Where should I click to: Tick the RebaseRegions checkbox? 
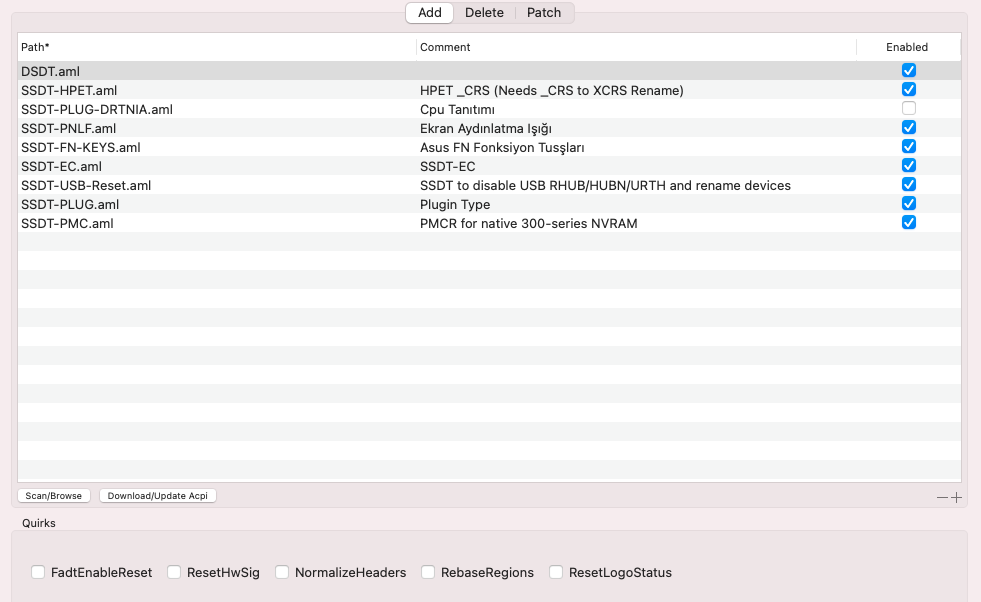[428, 573]
